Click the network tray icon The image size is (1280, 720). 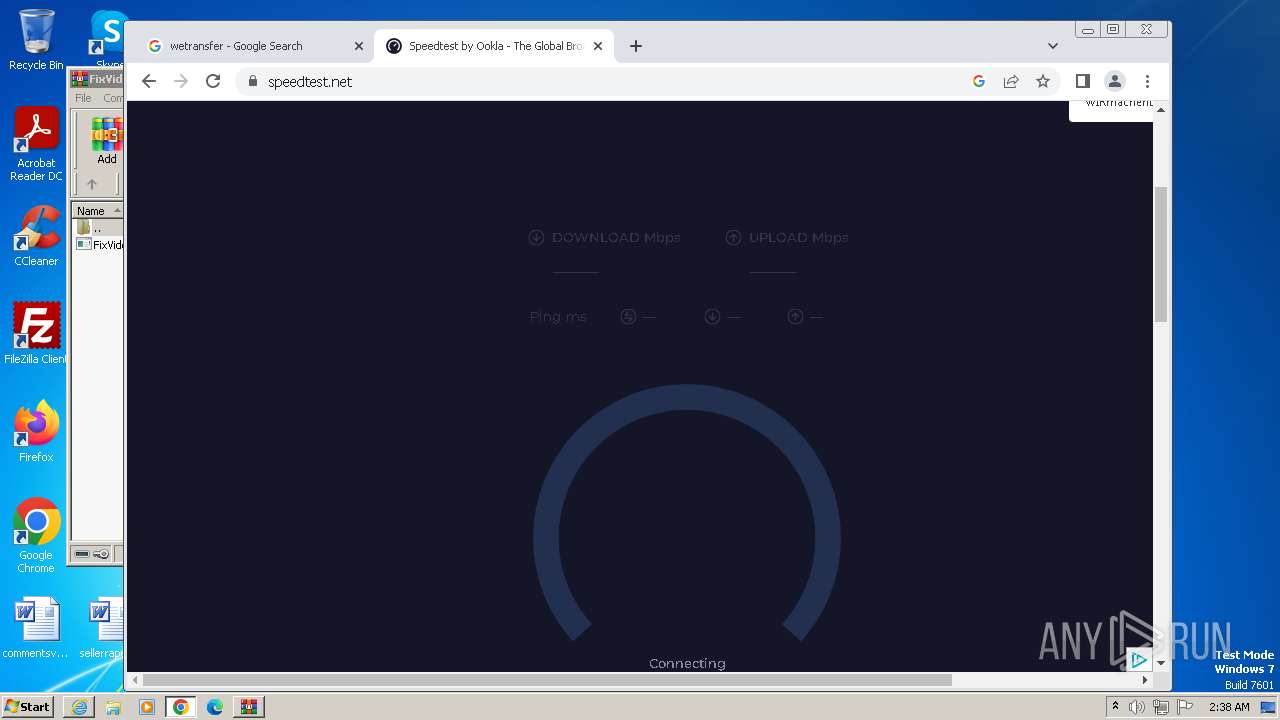coord(1161,707)
